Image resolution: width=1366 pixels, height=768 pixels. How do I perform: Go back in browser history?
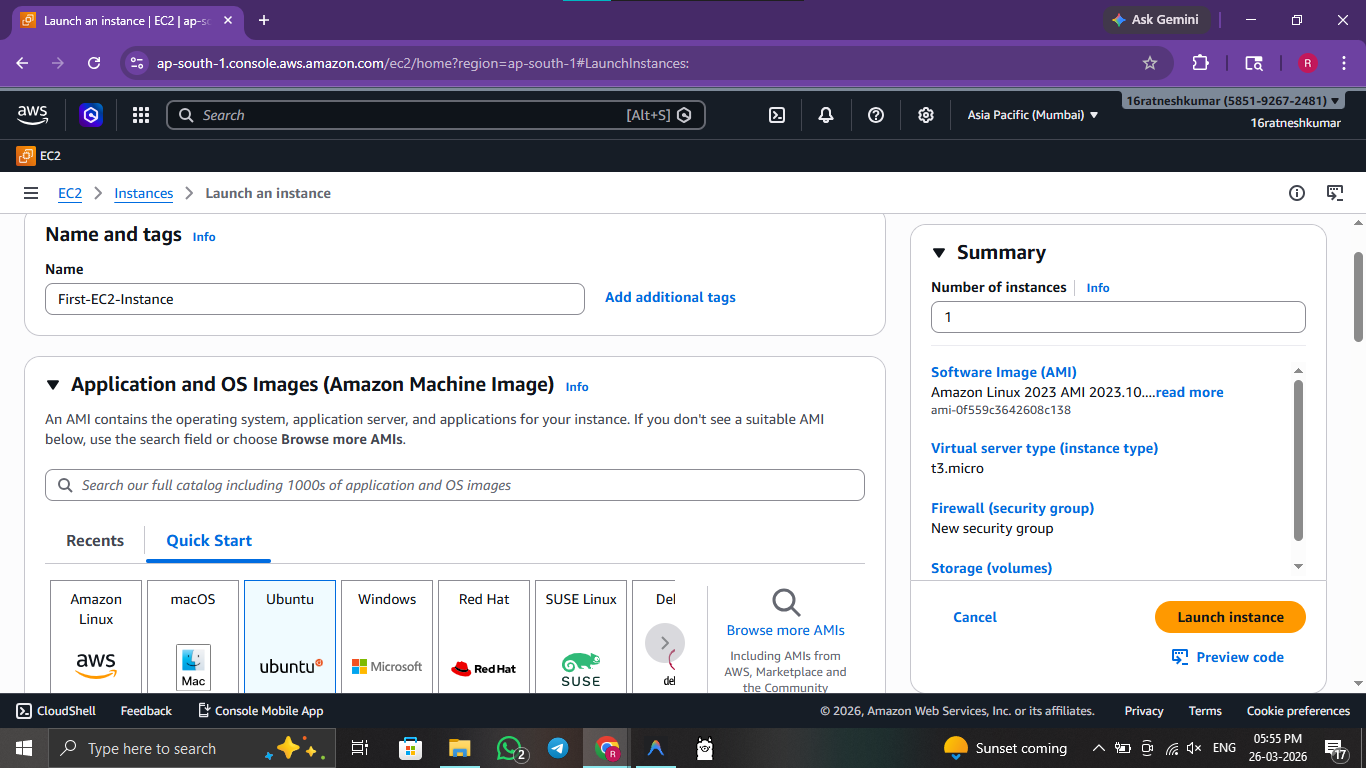[23, 63]
